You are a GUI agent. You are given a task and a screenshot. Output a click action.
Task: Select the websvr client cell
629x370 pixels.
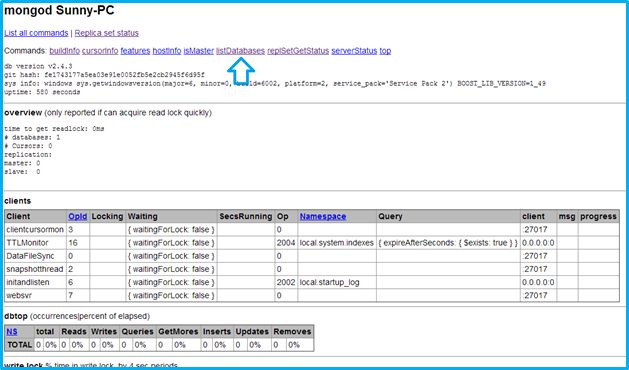pyautogui.click(x=35, y=295)
